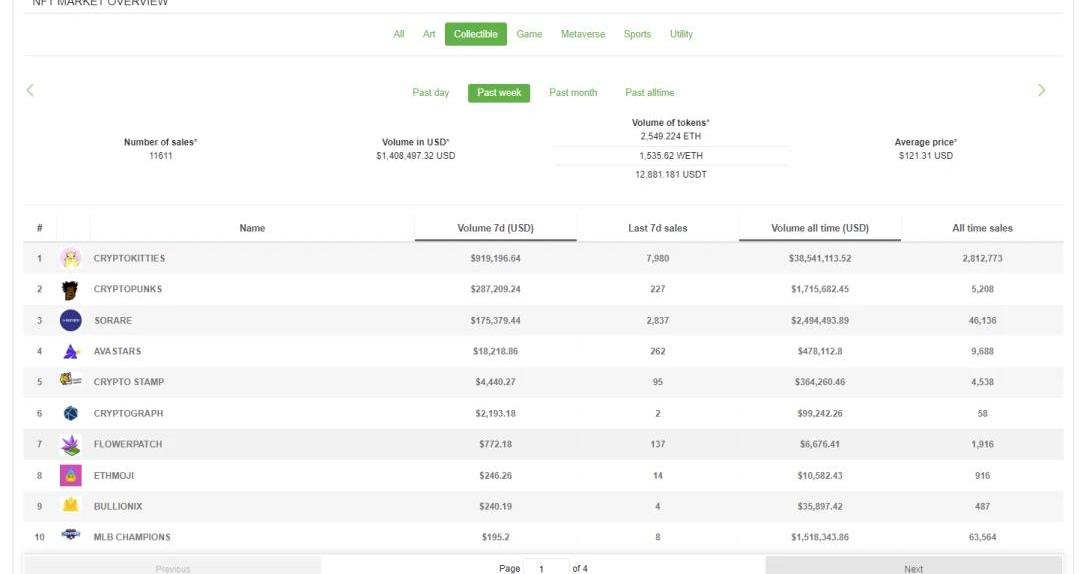Viewport: 1080px width, 574px height.
Task: Select the All category tab
Action: (399, 34)
